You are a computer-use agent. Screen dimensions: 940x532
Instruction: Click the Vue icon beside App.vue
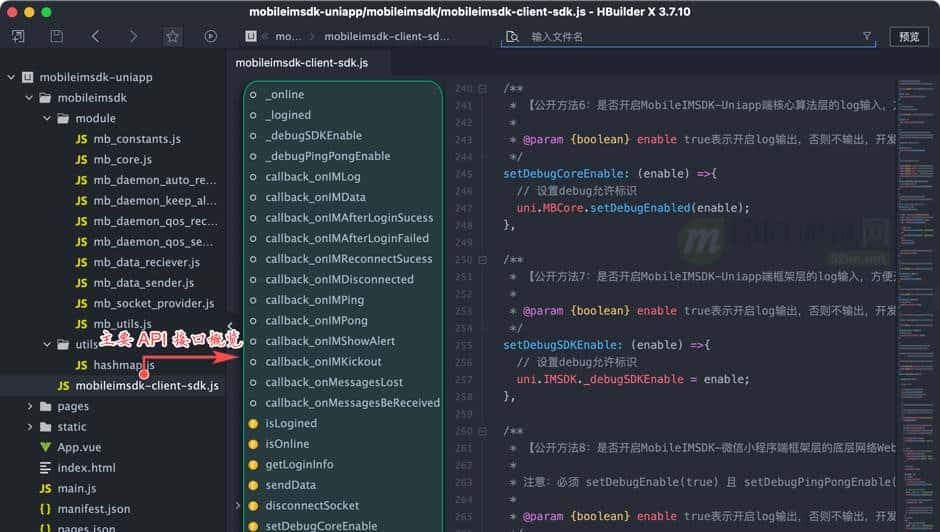(x=45, y=447)
